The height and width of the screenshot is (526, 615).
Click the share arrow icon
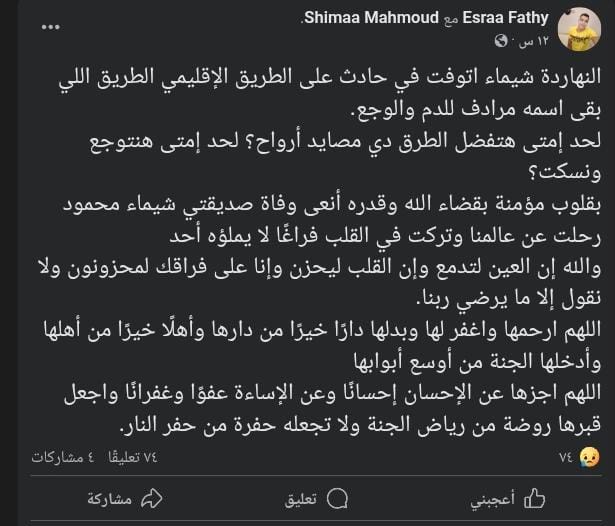[152, 498]
